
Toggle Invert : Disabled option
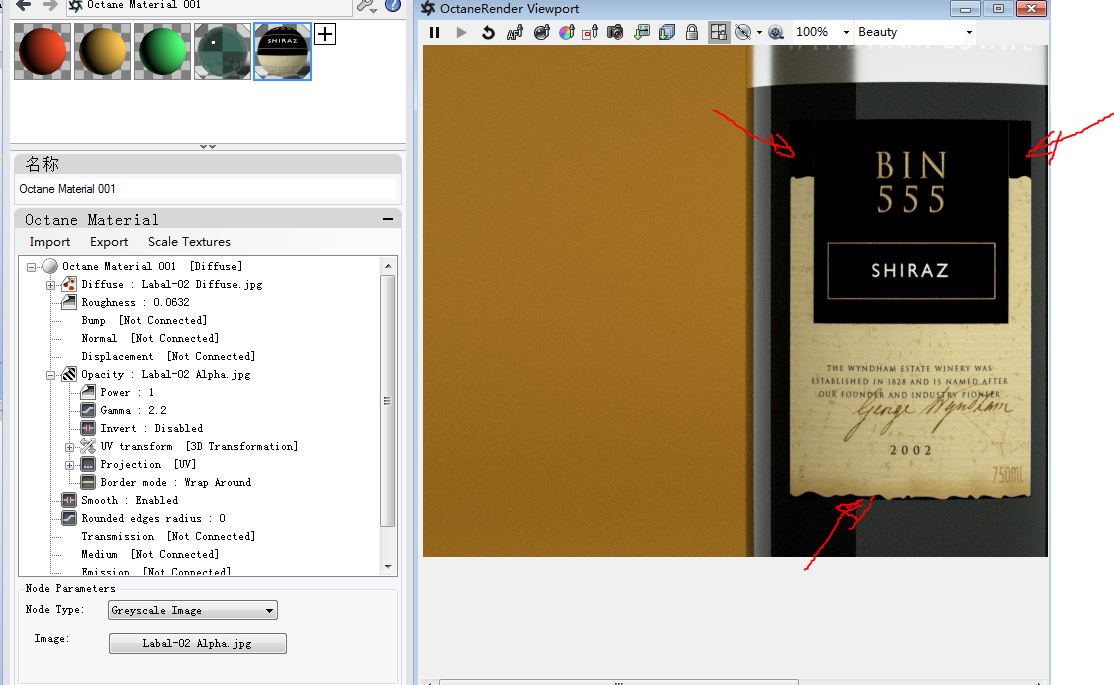tap(151, 428)
